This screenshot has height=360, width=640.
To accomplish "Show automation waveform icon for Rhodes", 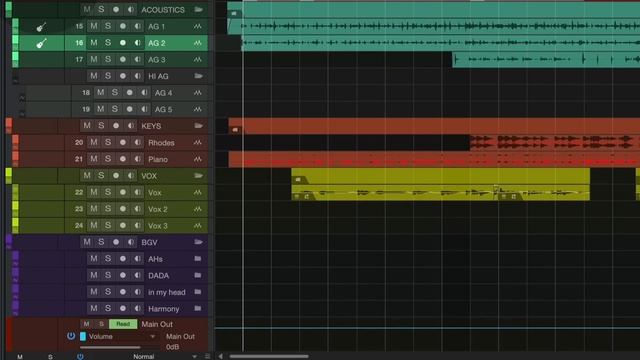I will tap(198, 142).
